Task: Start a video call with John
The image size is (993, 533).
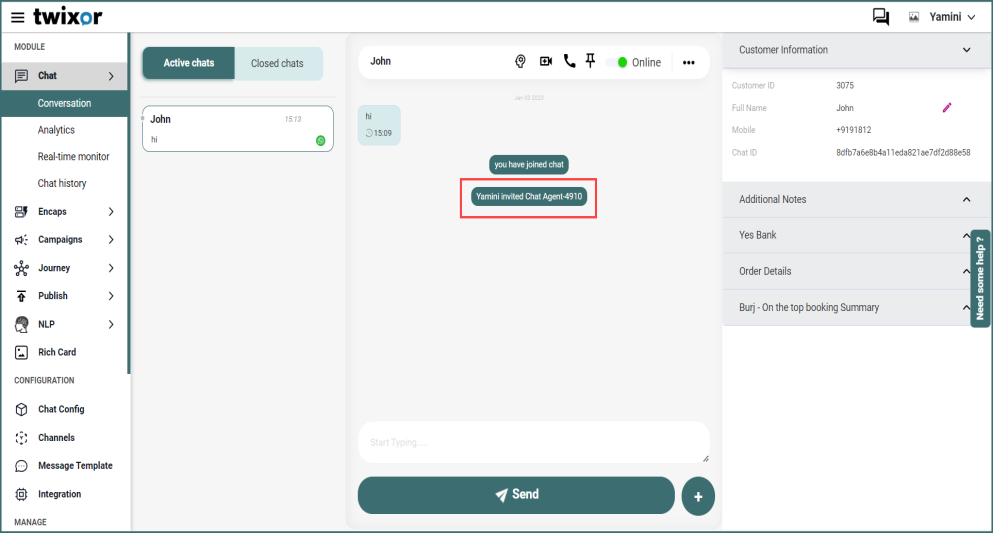Action: point(546,62)
